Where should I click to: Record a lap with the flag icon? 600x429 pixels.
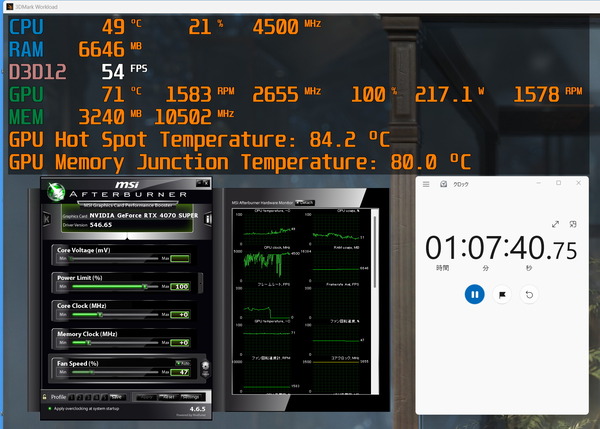click(502, 295)
